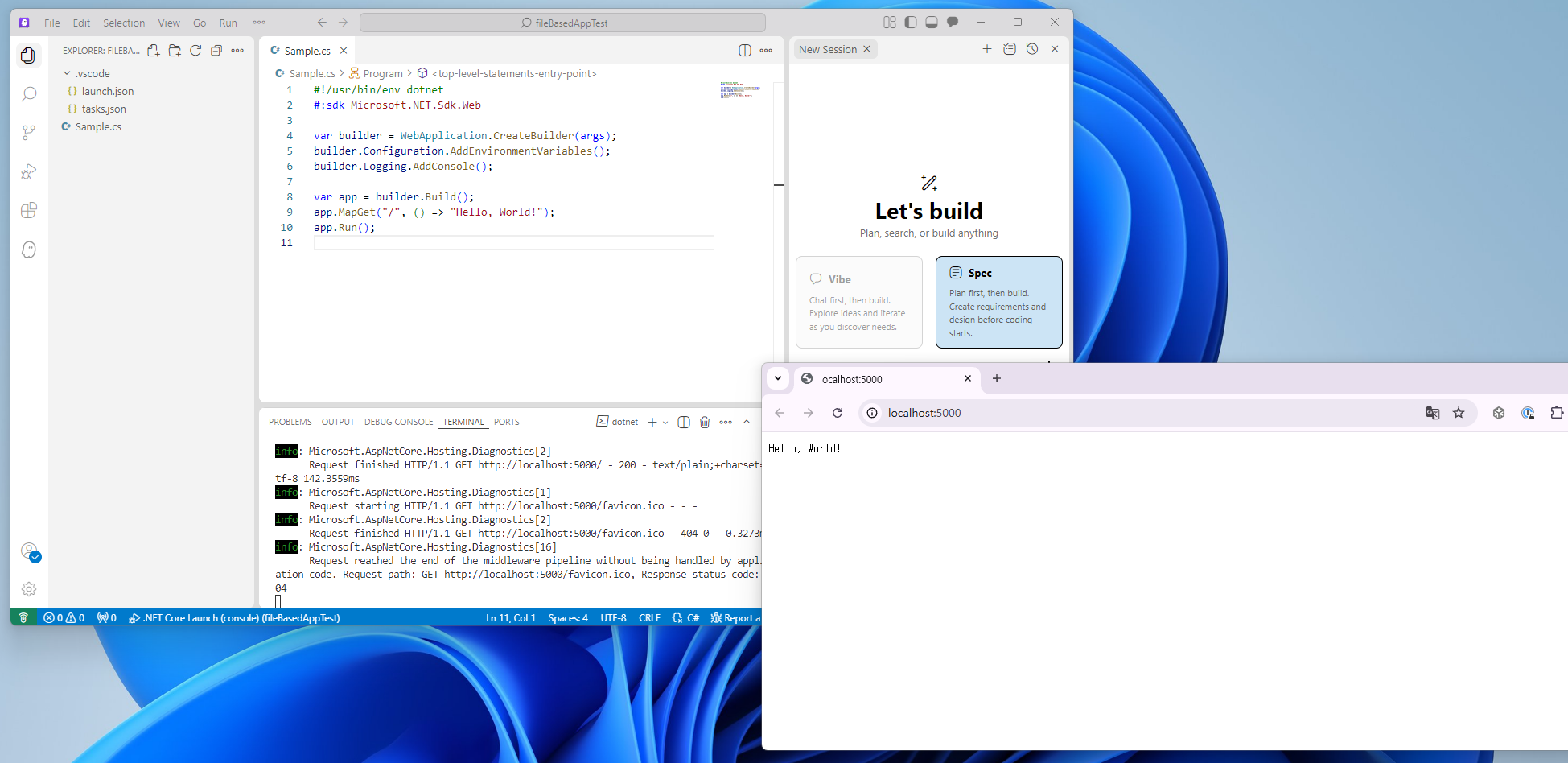
Task: Open the Explorer view in activity bar
Action: tap(28, 56)
